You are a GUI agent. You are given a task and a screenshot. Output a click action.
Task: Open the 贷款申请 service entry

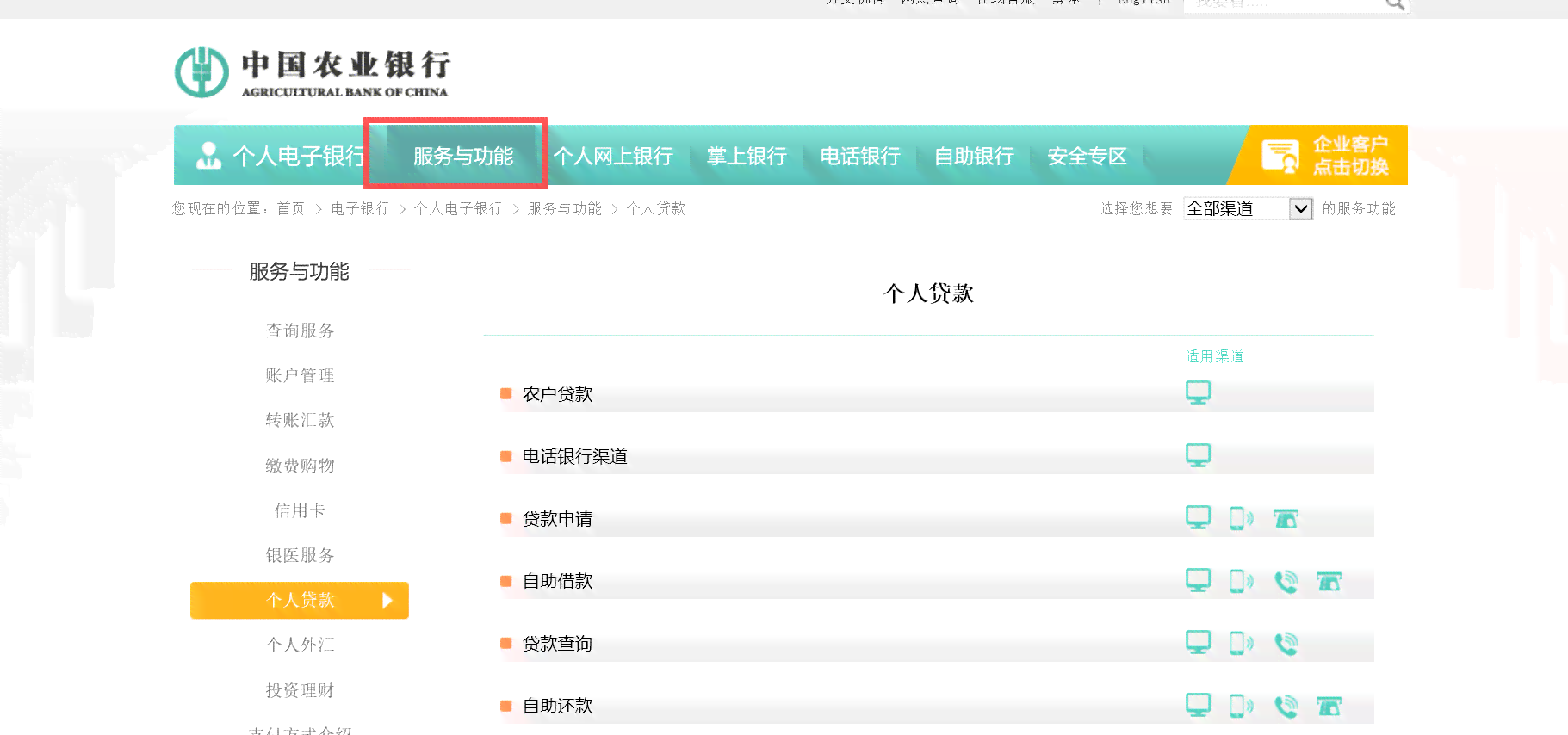point(557,519)
